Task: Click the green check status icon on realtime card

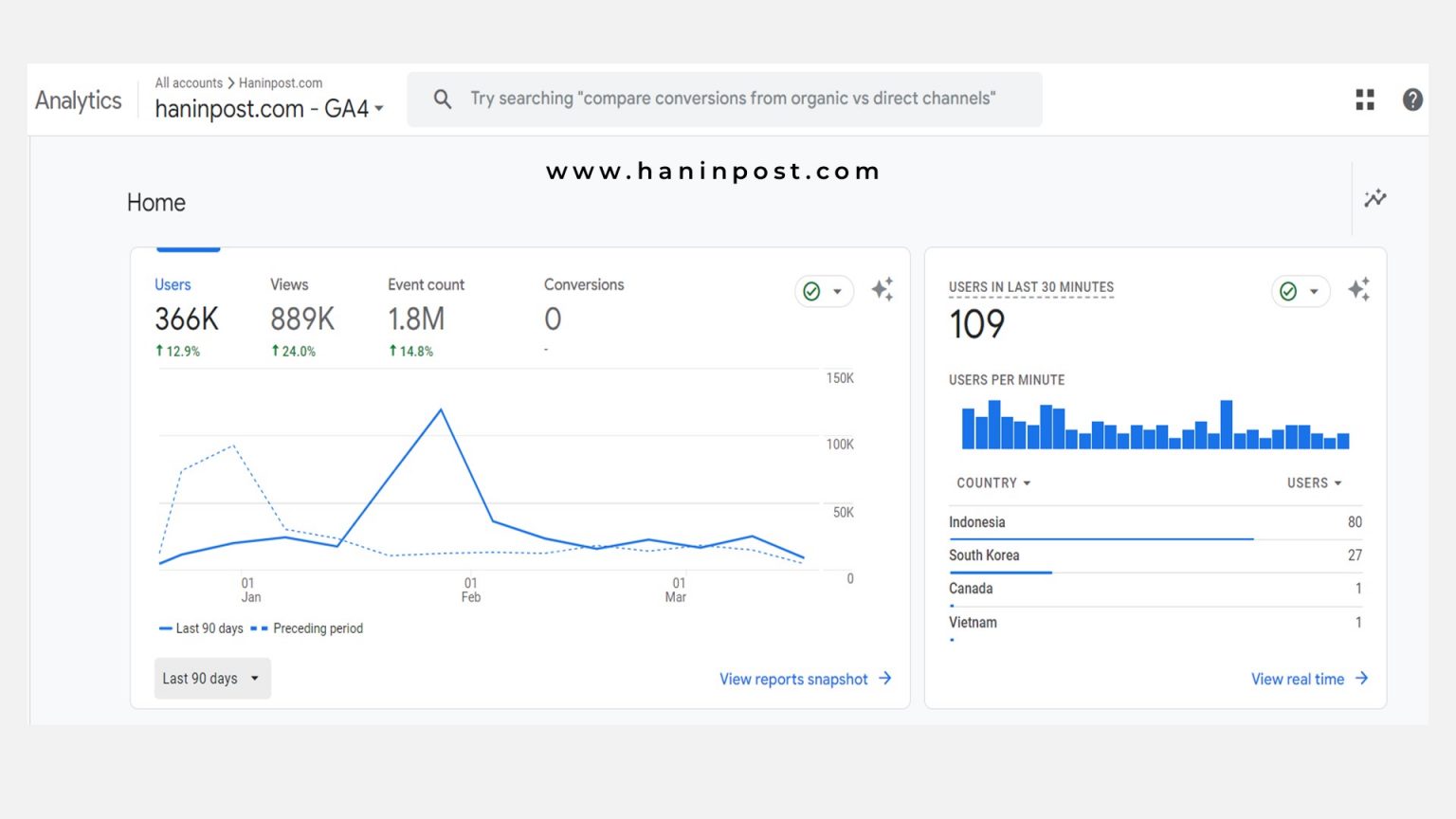Action: 1288,291
